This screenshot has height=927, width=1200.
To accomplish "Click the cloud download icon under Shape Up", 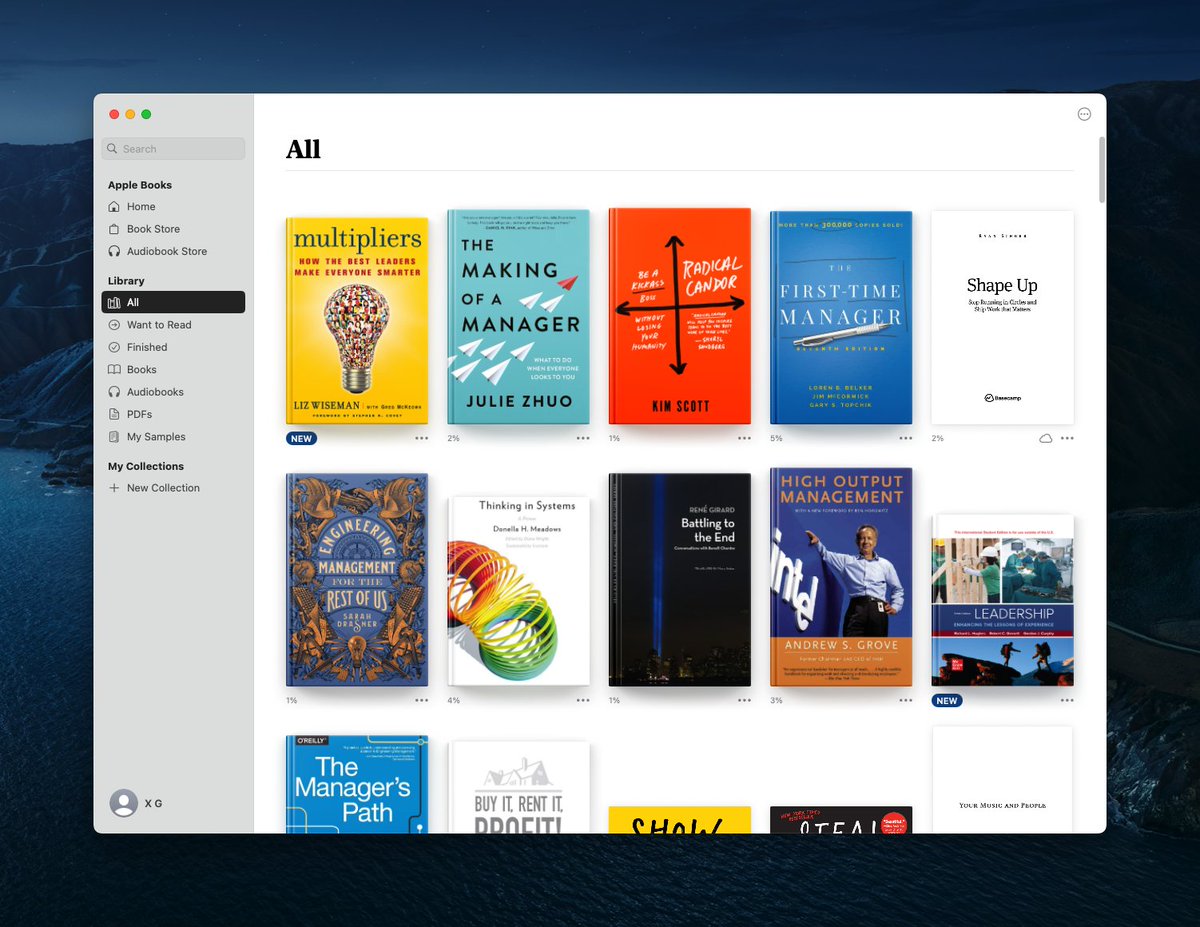I will tap(1045, 438).
